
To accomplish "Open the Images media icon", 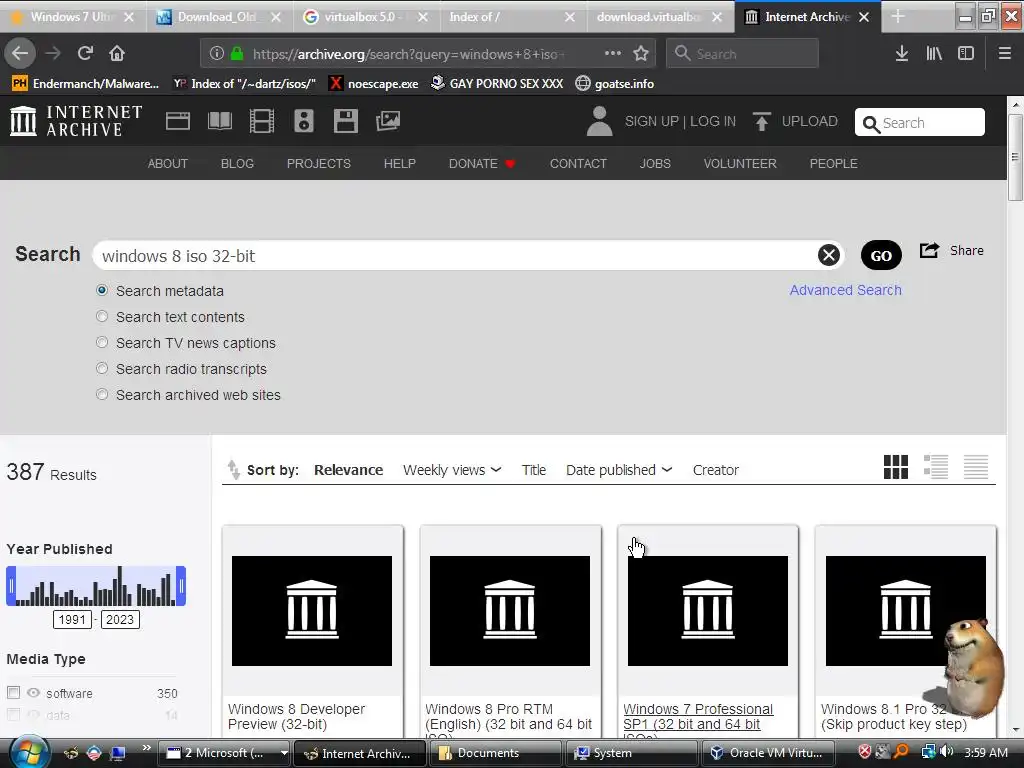I will 388,121.
